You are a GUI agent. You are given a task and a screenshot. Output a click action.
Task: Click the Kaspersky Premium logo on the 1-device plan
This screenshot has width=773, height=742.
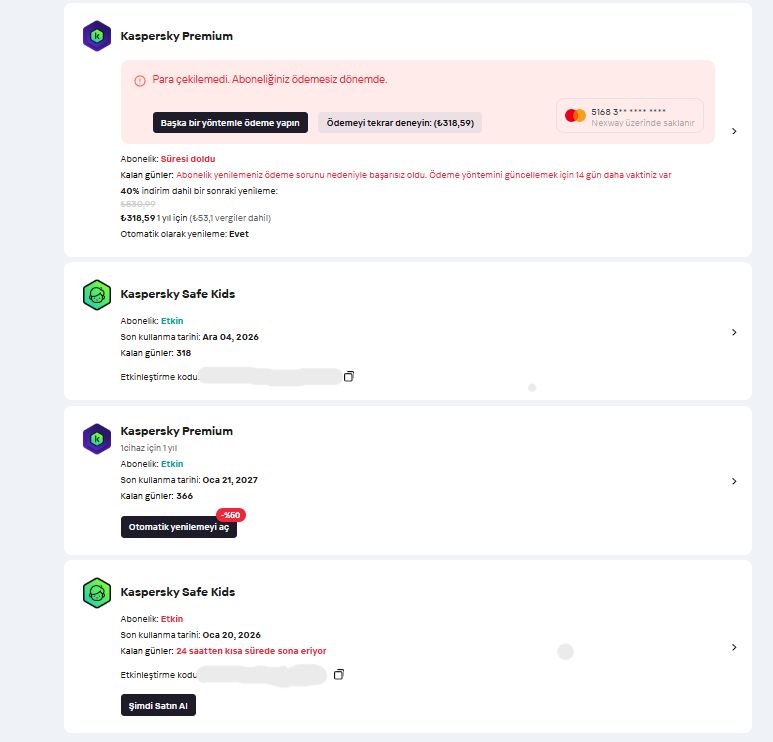97,437
